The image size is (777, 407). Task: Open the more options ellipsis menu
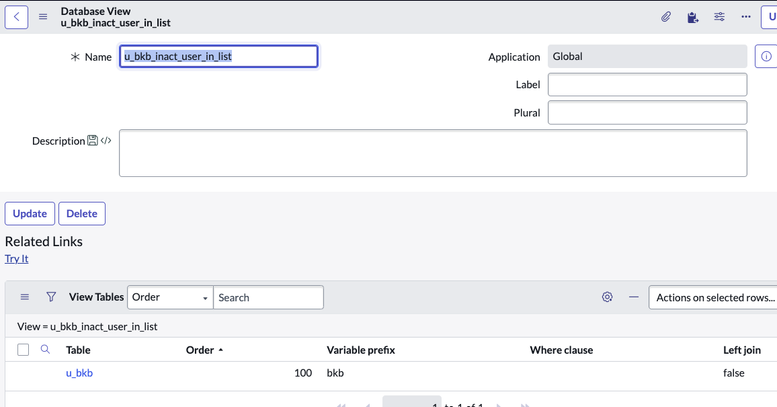(746, 17)
